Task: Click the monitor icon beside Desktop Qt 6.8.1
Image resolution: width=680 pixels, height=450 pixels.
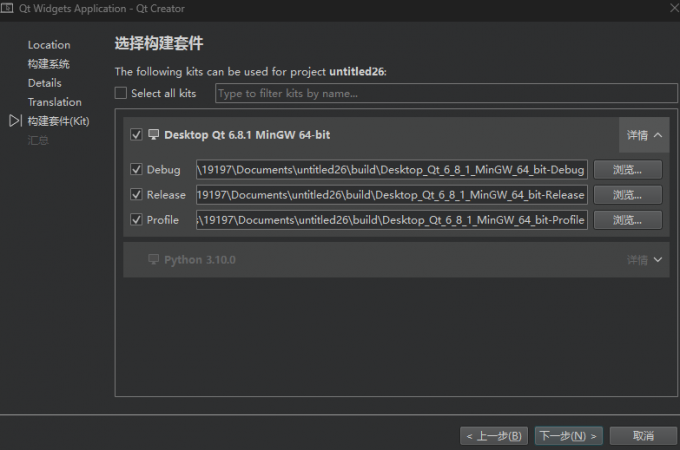Action: (x=153, y=135)
